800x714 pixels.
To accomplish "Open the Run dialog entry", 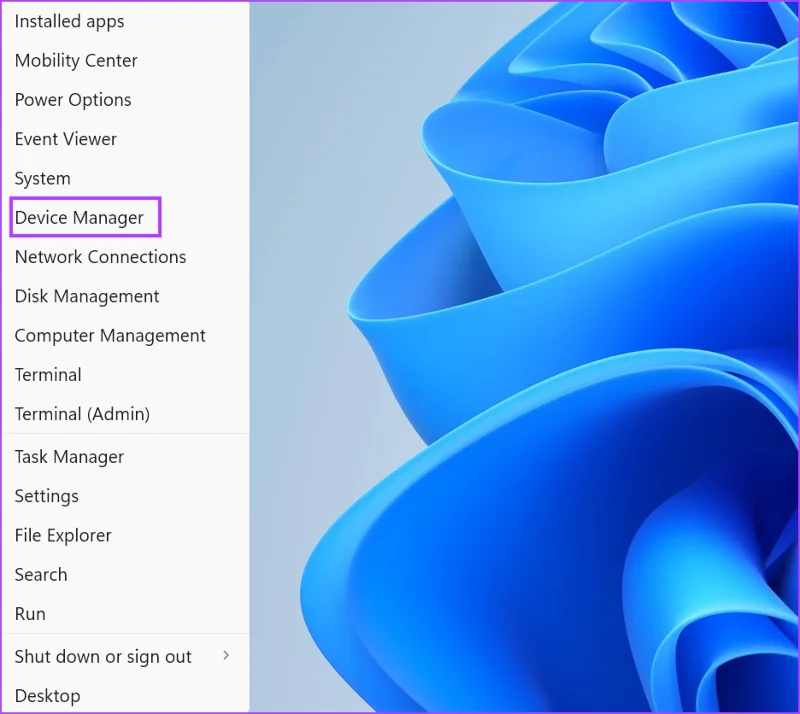I will [x=30, y=614].
